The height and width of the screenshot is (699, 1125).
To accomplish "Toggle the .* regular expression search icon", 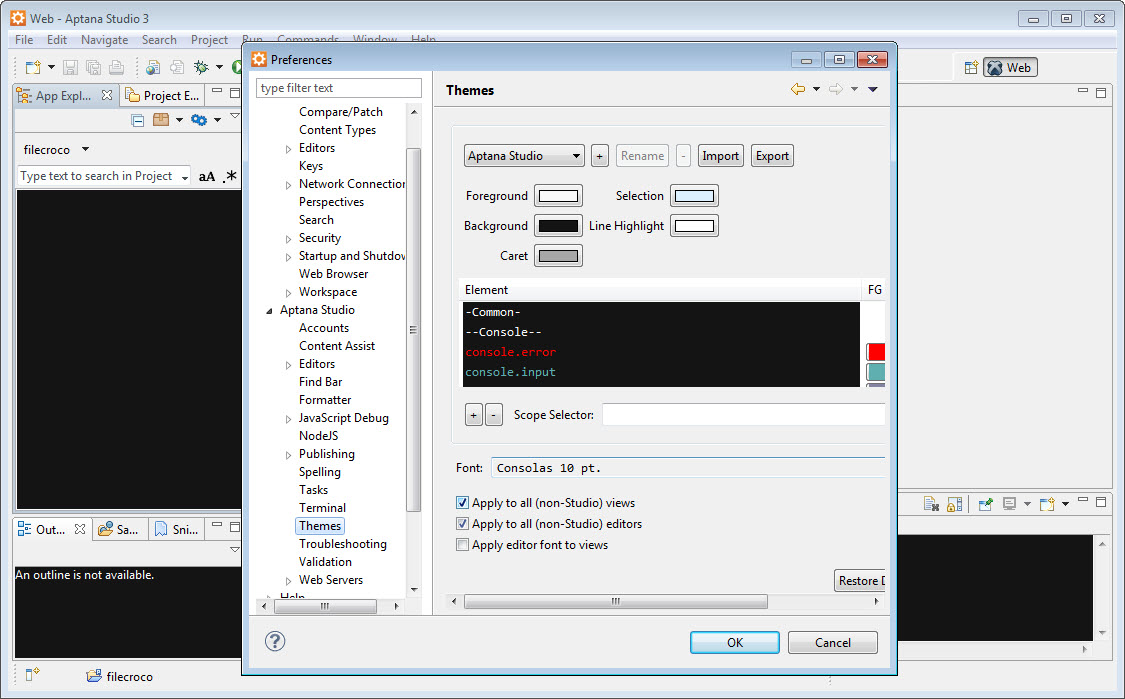I will pyautogui.click(x=230, y=176).
